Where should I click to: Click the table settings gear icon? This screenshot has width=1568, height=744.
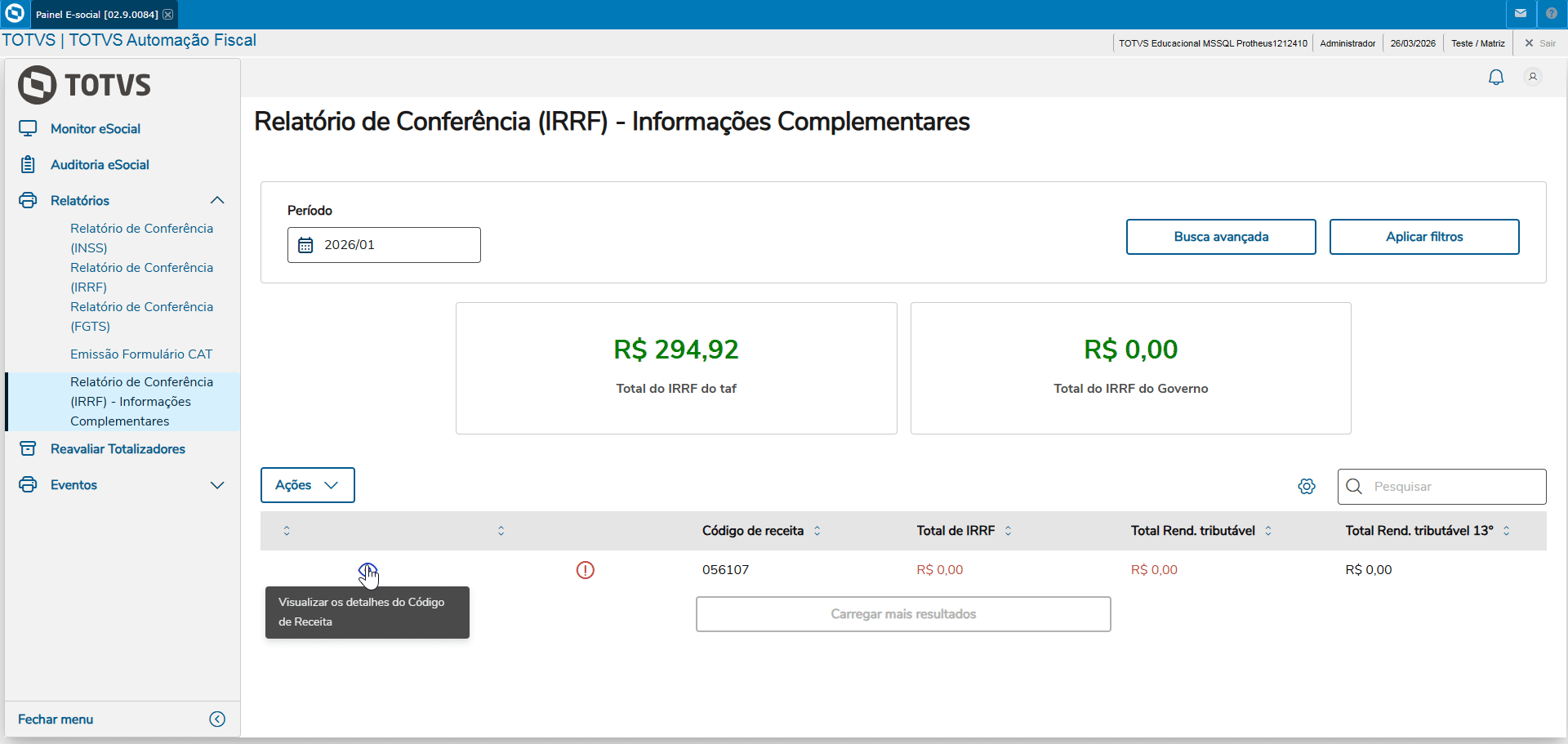pos(1307,486)
